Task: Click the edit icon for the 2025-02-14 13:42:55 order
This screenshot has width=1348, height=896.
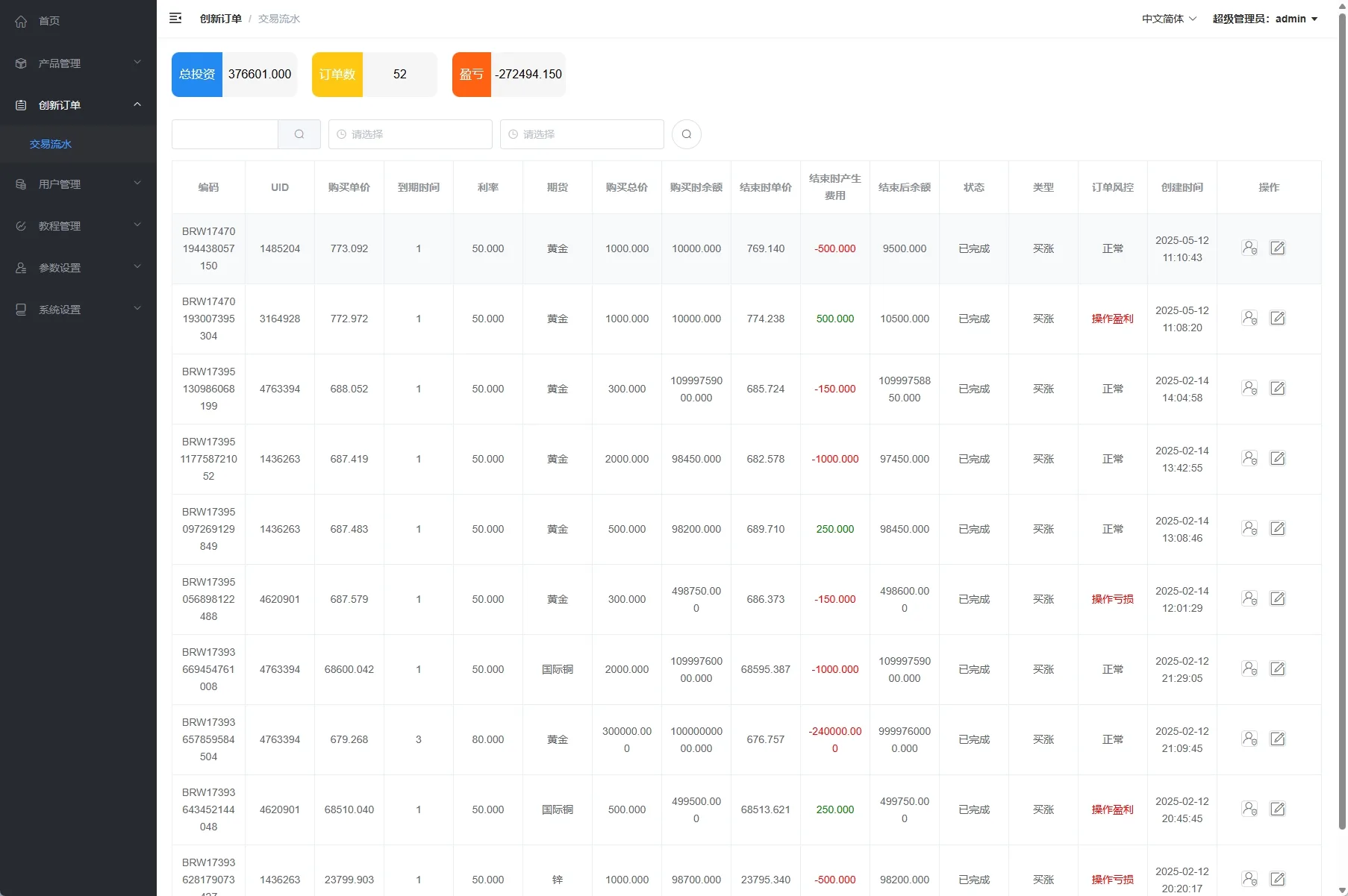Action: [1277, 459]
